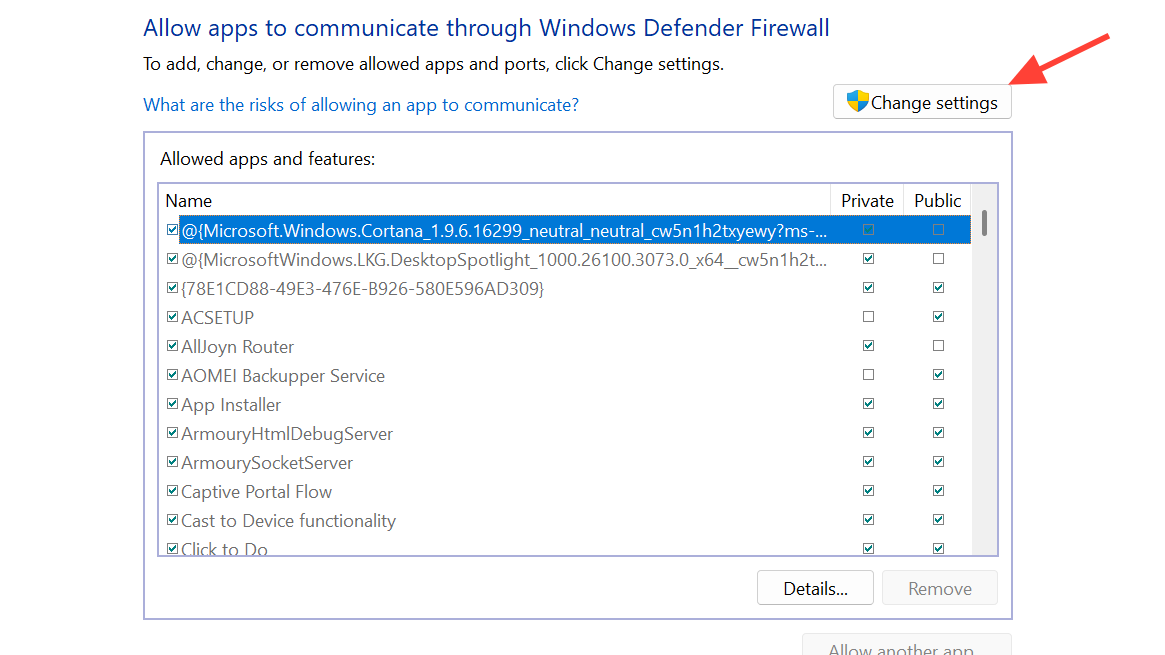Toggle enable checkbox for AllJoyn Router
1165x655 pixels.
[172, 346]
